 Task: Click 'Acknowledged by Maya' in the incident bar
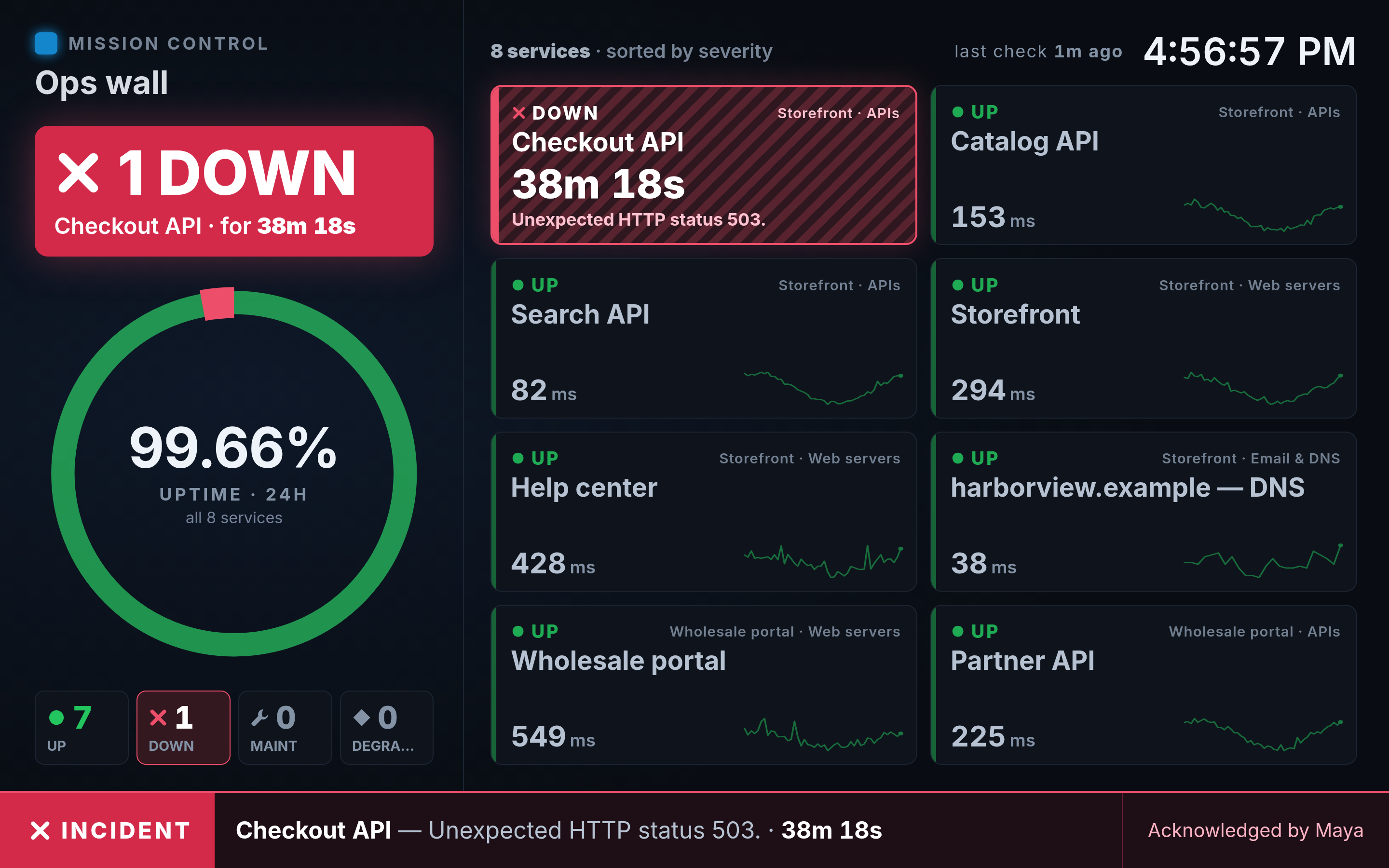[1255, 831]
